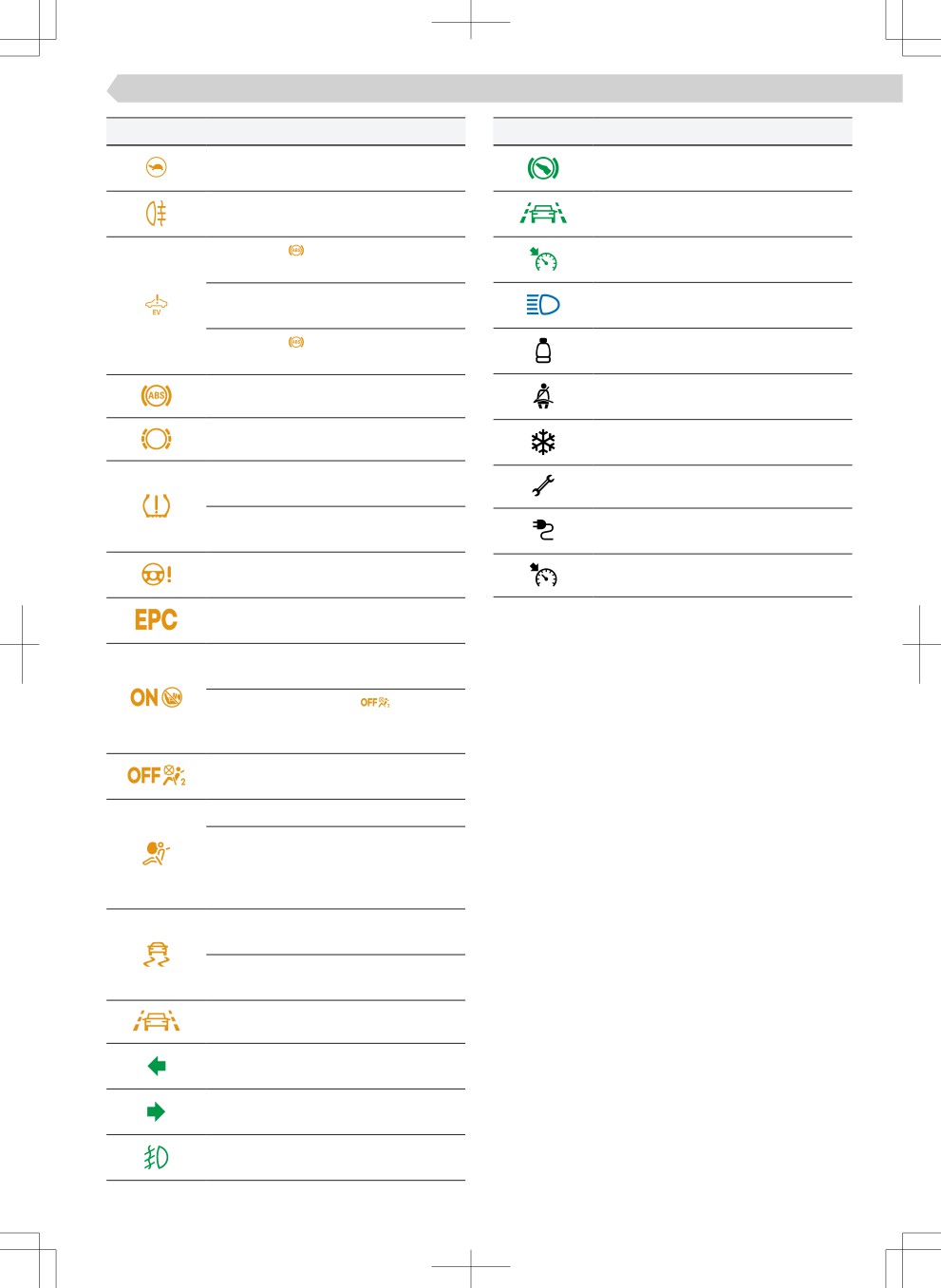Click the yellow rear fog light icon
941x1288 pixels.
tap(157, 214)
